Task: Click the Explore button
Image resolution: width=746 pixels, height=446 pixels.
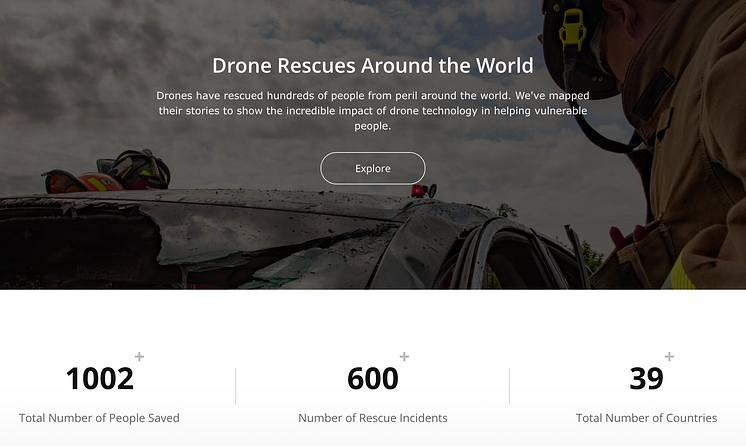Action: 373,168
